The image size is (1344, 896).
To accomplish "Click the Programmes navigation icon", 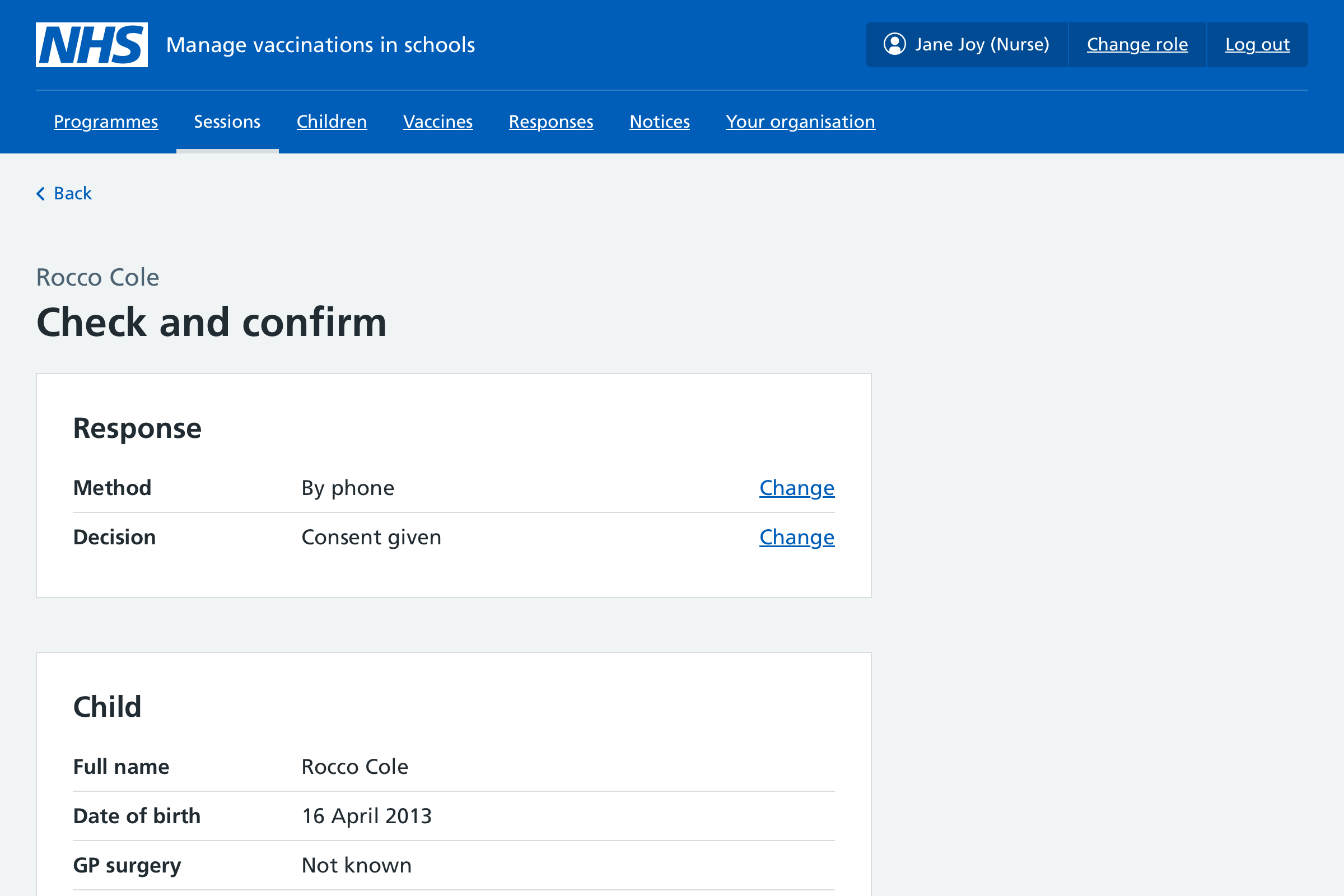I will tap(105, 122).
